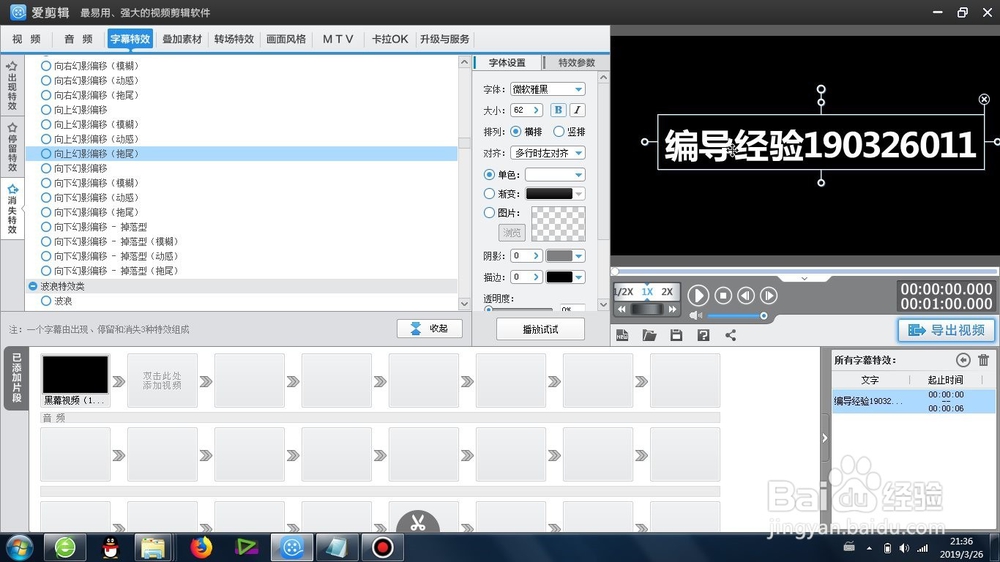The width and height of the screenshot is (1000, 562).
Task: Collapse the preview panel chevron
Action: (804, 279)
